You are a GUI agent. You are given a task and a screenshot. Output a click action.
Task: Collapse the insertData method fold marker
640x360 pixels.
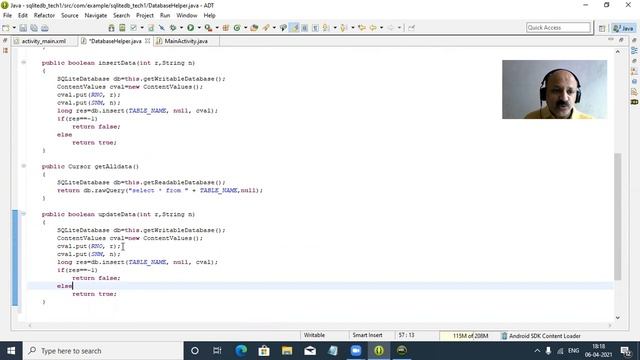click(24, 62)
